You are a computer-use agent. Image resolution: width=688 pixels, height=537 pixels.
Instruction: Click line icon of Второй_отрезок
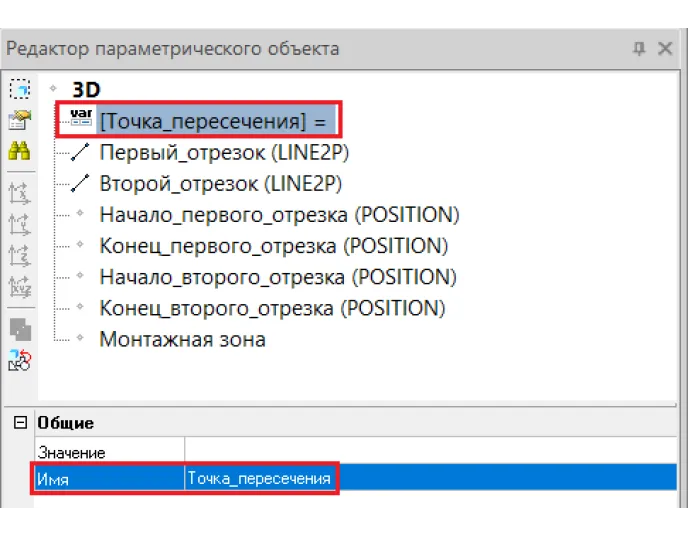coord(80,183)
